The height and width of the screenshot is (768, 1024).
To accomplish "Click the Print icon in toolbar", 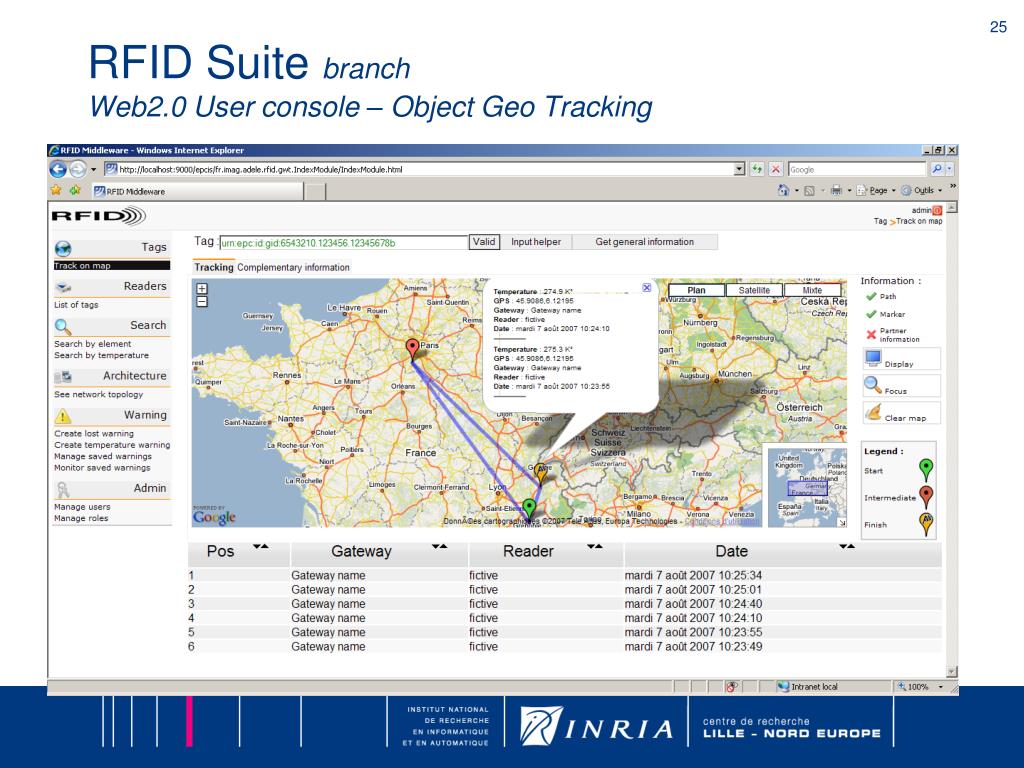I will [836, 190].
